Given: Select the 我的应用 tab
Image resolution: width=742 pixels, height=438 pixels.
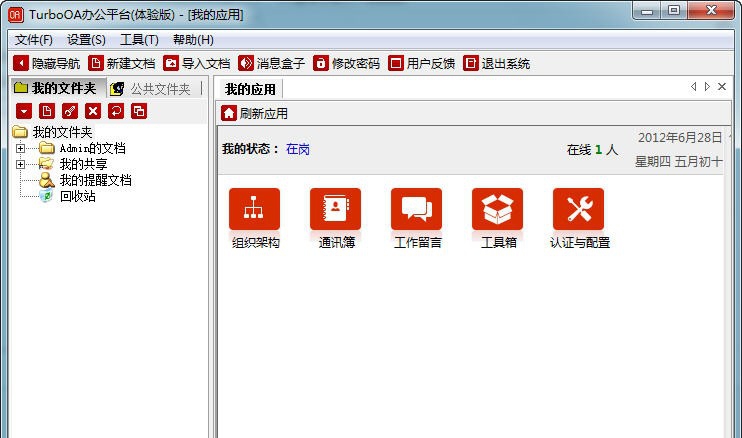Looking at the screenshot, I should 250,89.
